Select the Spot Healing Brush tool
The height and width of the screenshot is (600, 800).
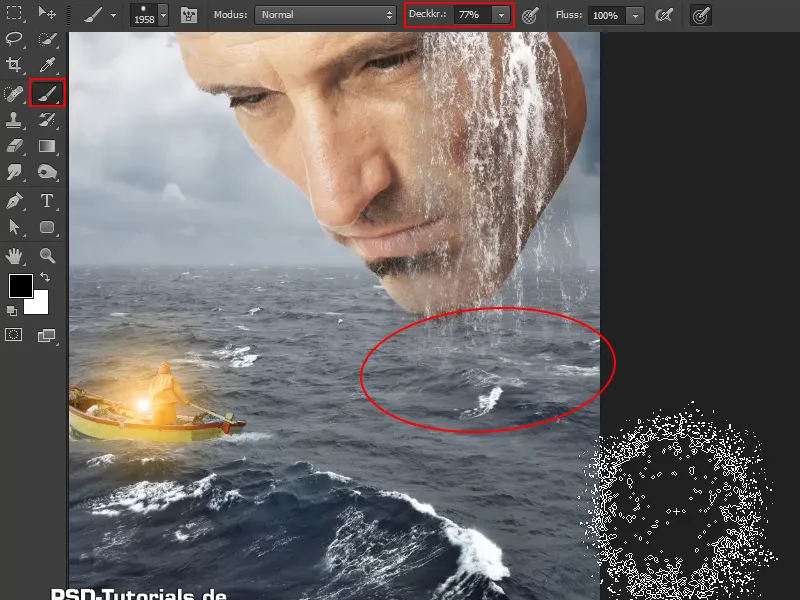(x=14, y=93)
